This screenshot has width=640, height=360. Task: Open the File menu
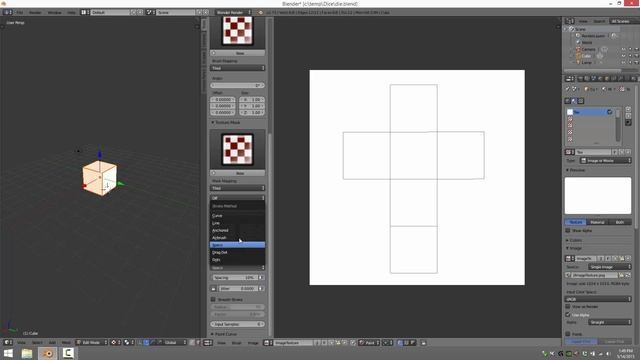[19, 13]
